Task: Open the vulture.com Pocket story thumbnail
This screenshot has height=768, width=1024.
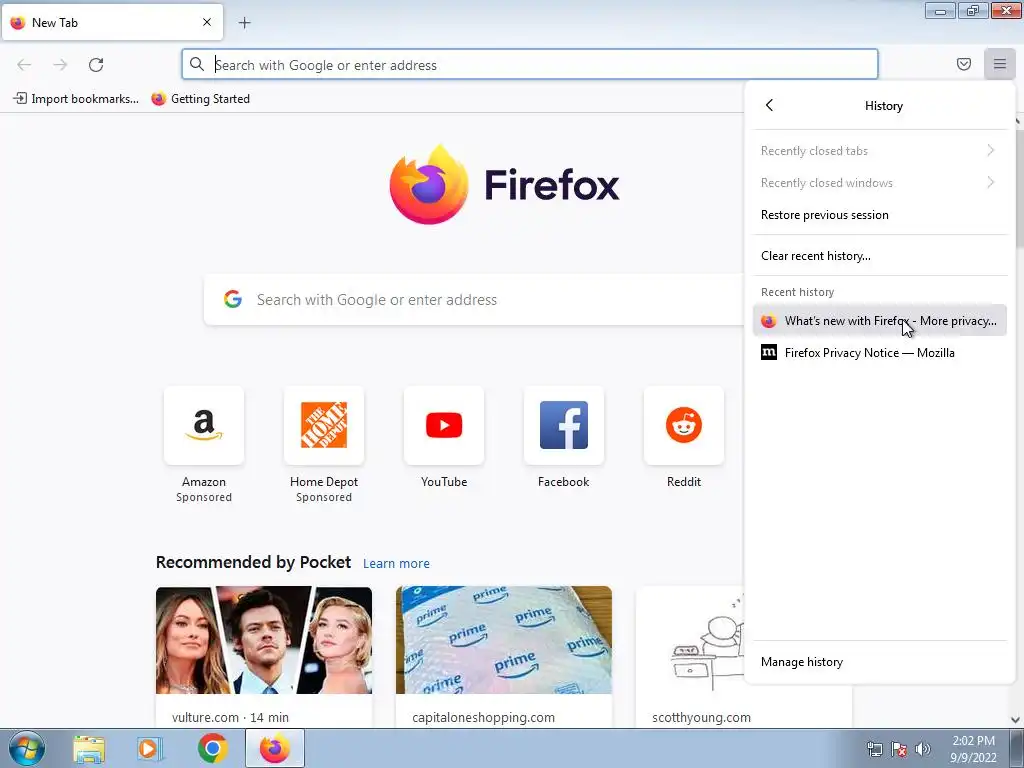Action: (264, 640)
